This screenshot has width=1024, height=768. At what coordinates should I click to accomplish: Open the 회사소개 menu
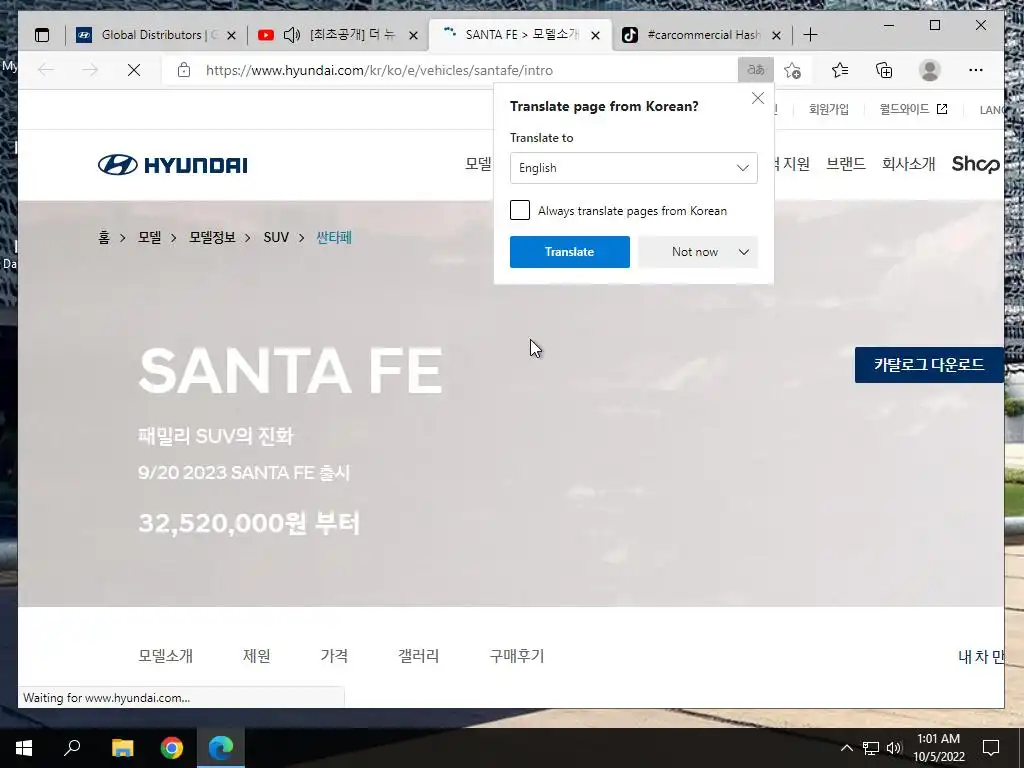coord(908,164)
